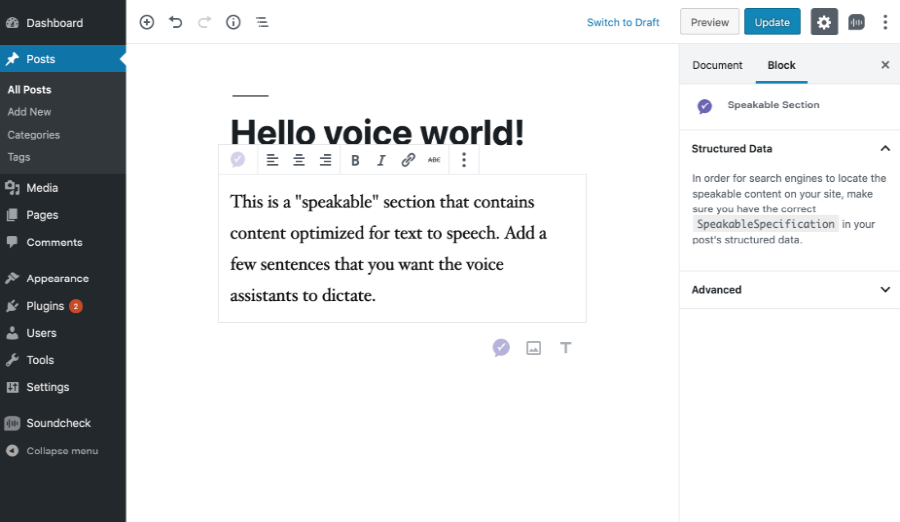Open block more options menu
Viewport: 900px width, 522px height.
coord(463,160)
